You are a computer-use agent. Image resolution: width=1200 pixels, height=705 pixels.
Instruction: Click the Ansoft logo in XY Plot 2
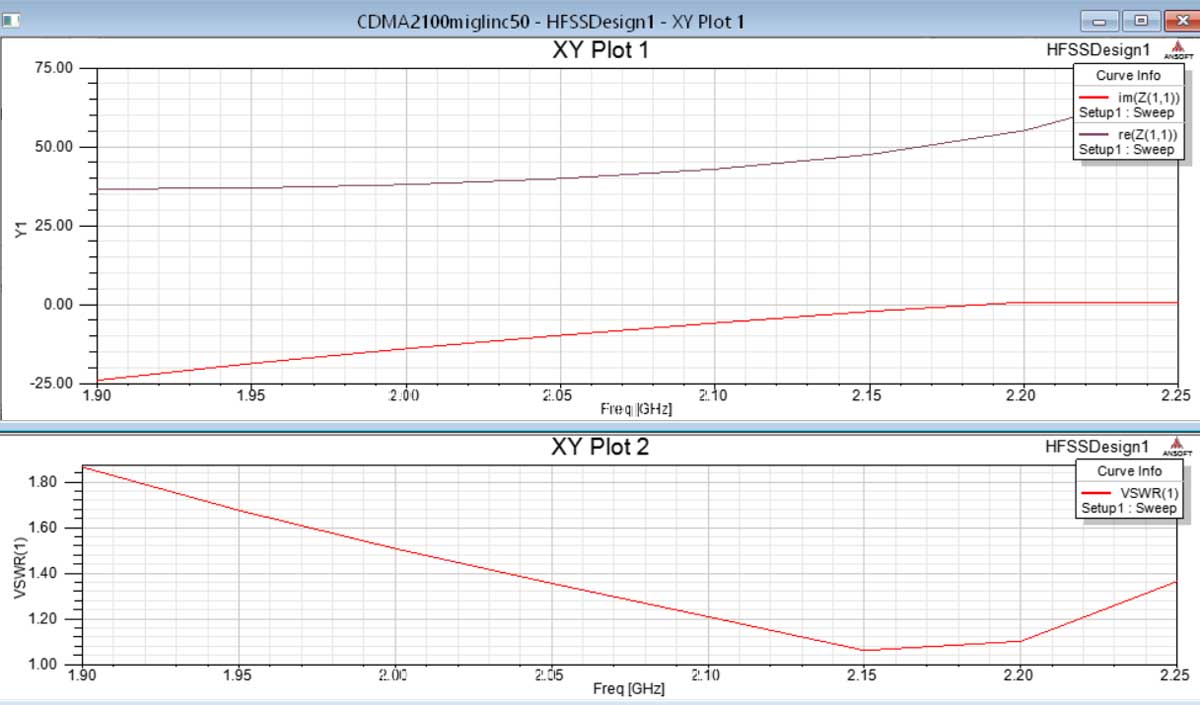click(1179, 448)
